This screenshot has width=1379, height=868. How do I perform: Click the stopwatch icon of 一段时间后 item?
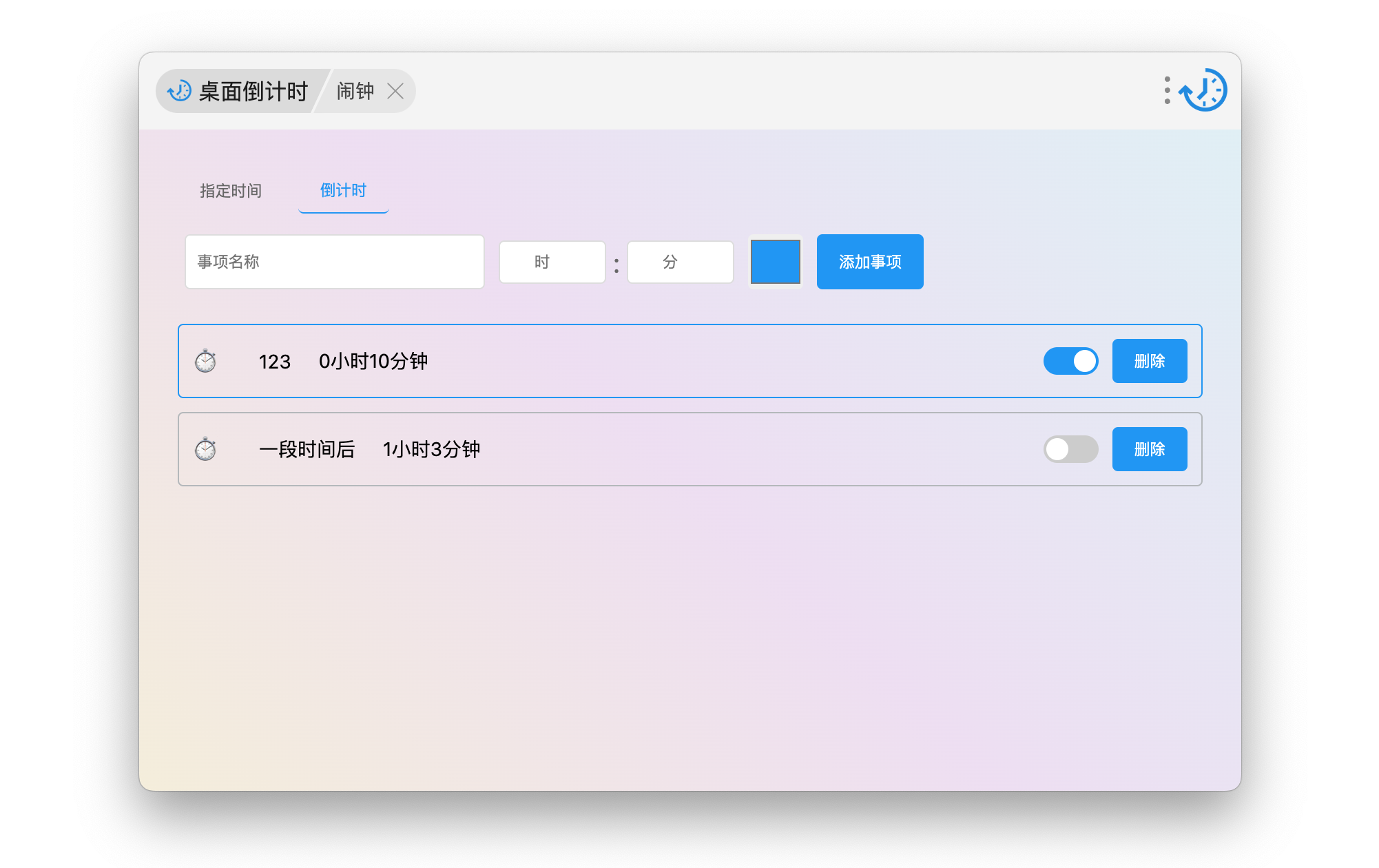[205, 449]
